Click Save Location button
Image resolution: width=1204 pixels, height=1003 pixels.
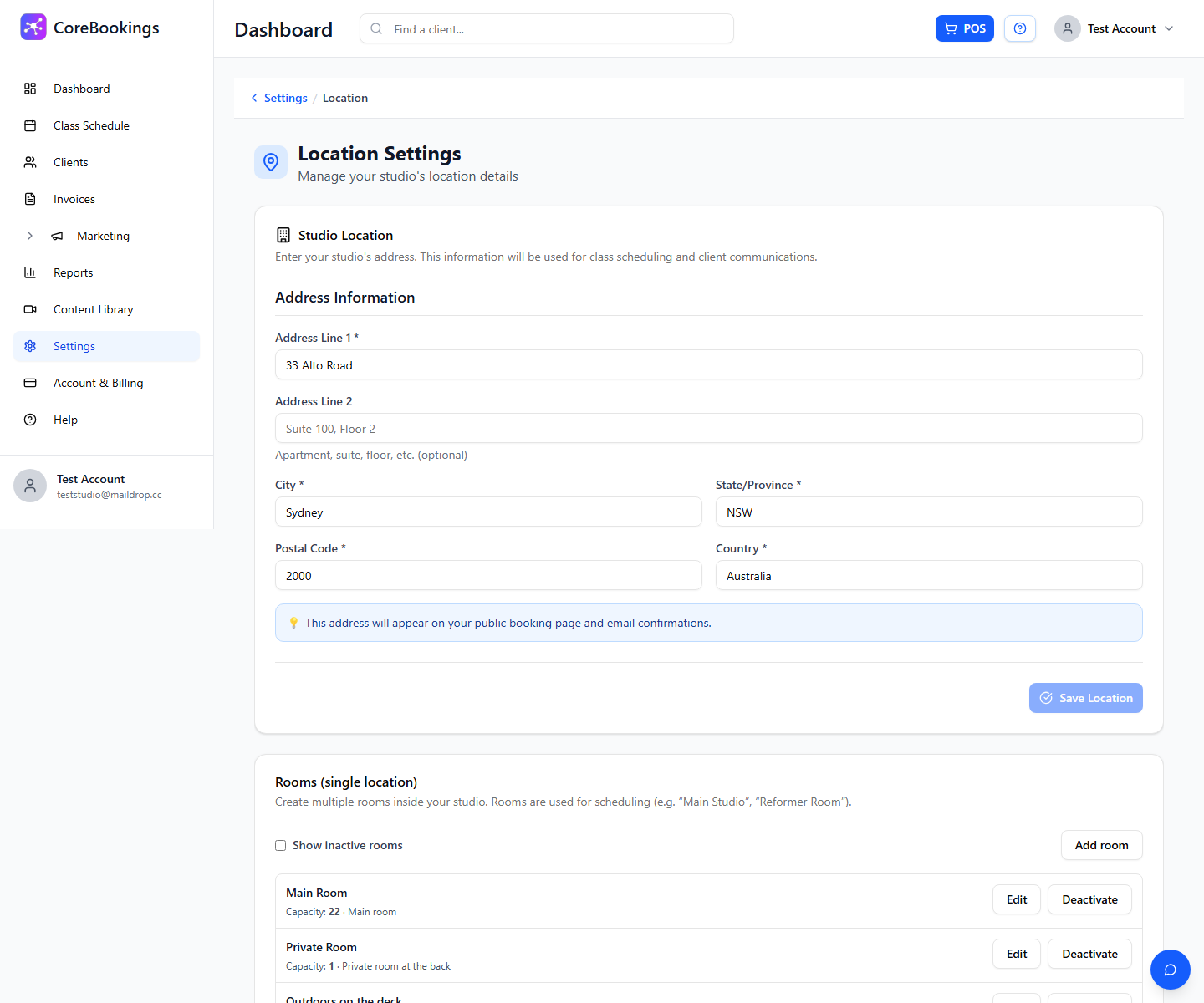(x=1086, y=698)
